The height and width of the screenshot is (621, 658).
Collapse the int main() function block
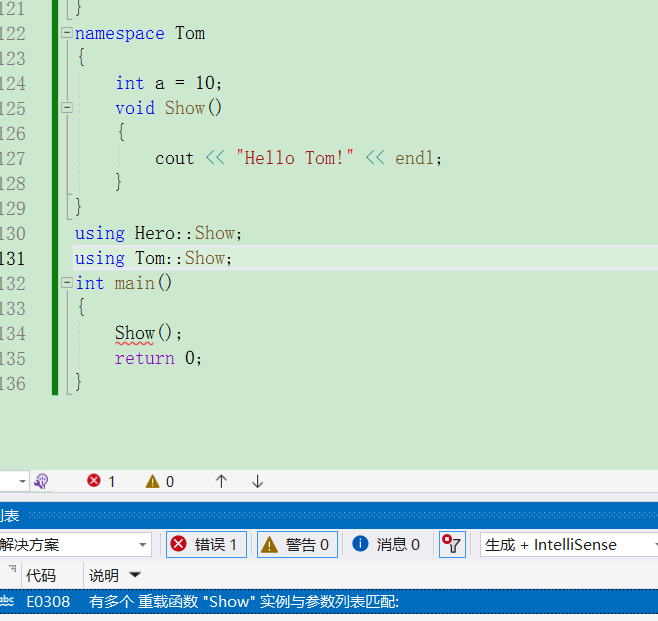67,283
